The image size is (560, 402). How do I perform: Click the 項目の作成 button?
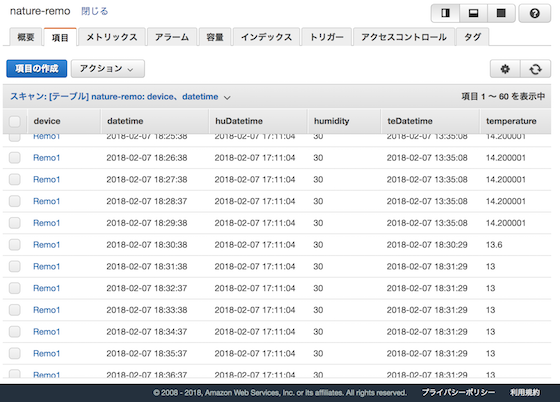tap(36, 69)
